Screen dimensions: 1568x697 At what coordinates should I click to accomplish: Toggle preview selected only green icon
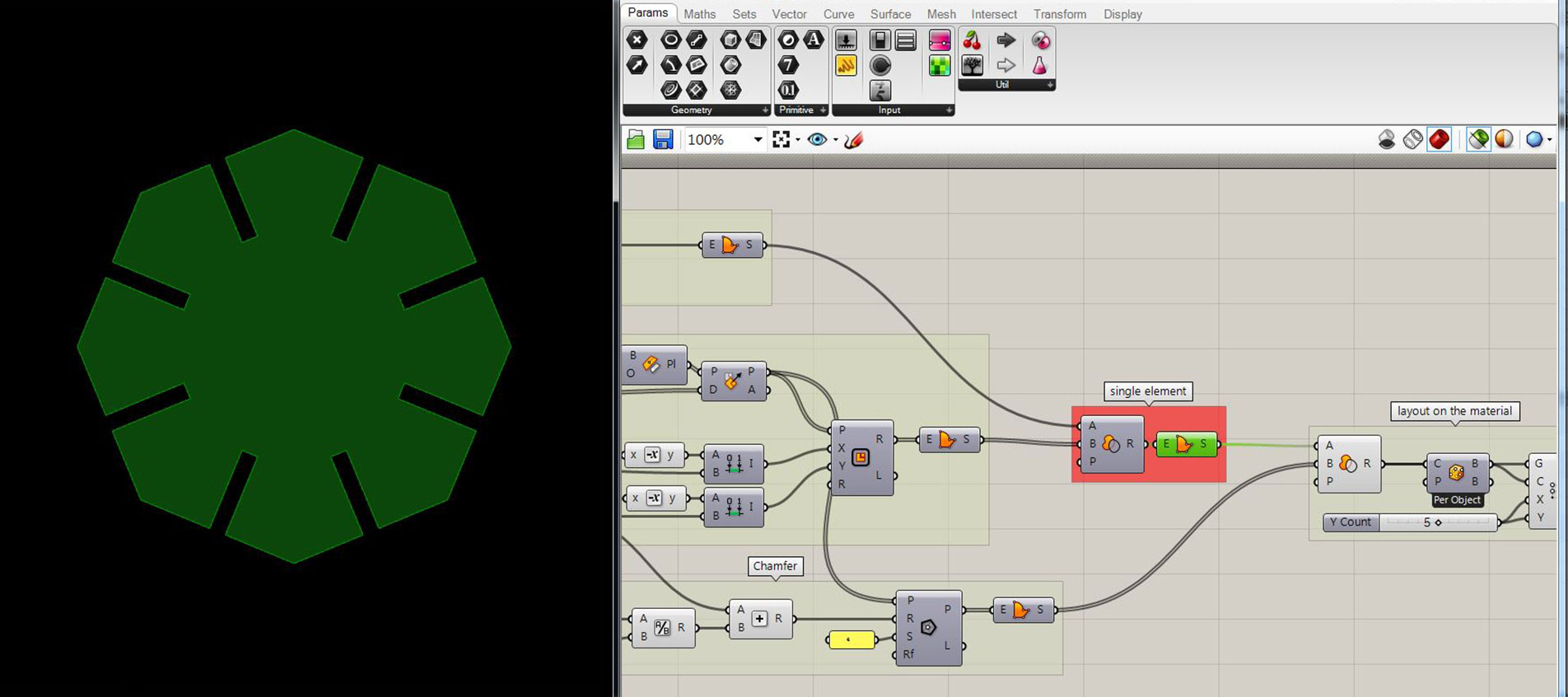[x=1478, y=139]
